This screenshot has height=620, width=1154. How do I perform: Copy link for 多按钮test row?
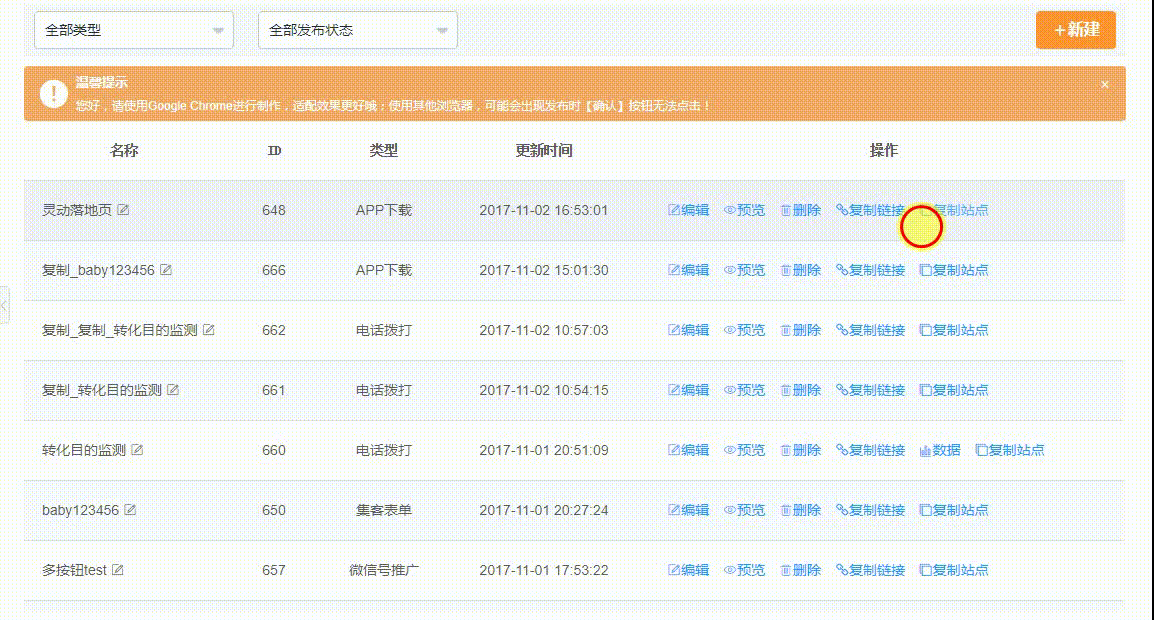pos(870,570)
